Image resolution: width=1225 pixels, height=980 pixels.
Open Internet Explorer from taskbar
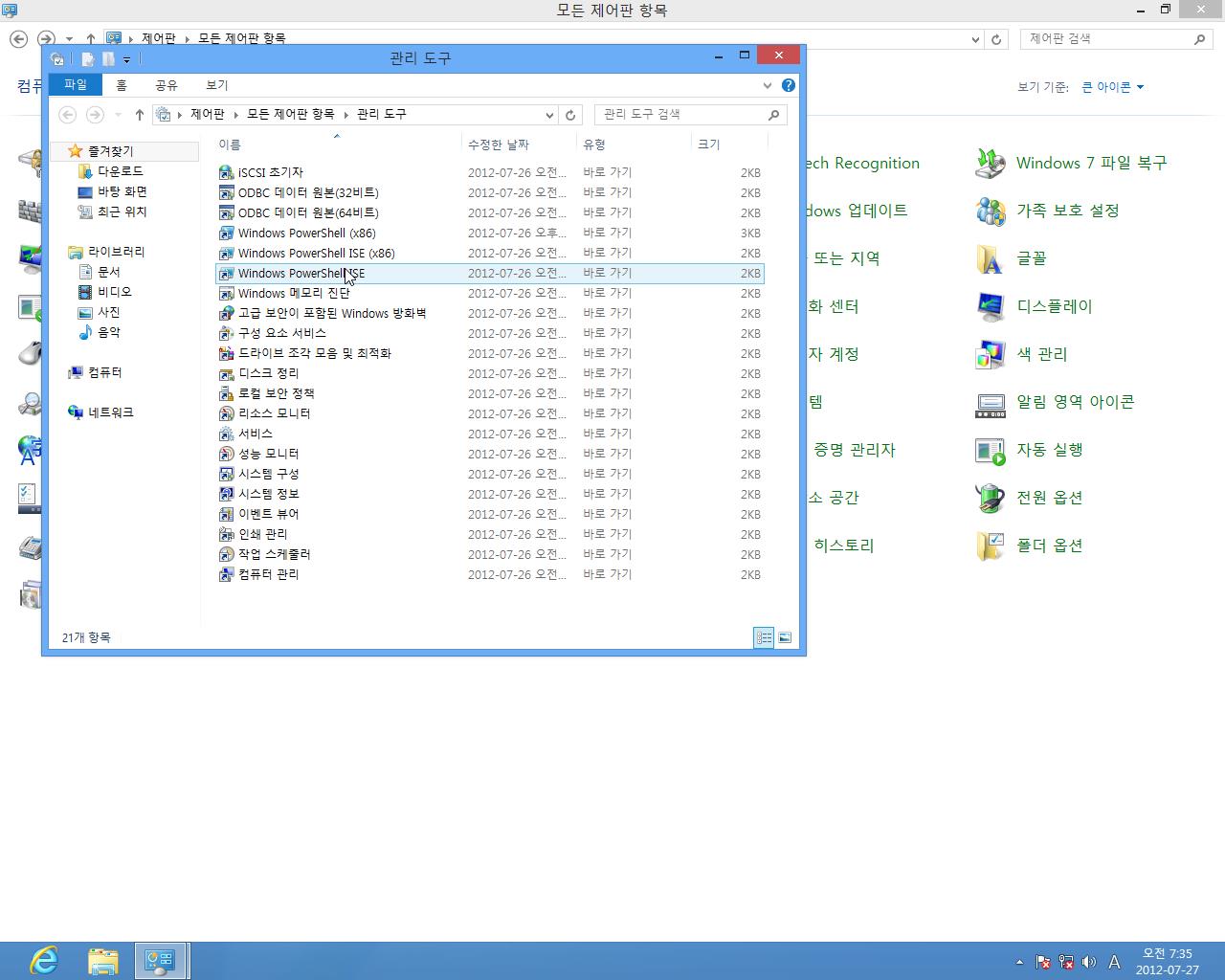pos(43,960)
